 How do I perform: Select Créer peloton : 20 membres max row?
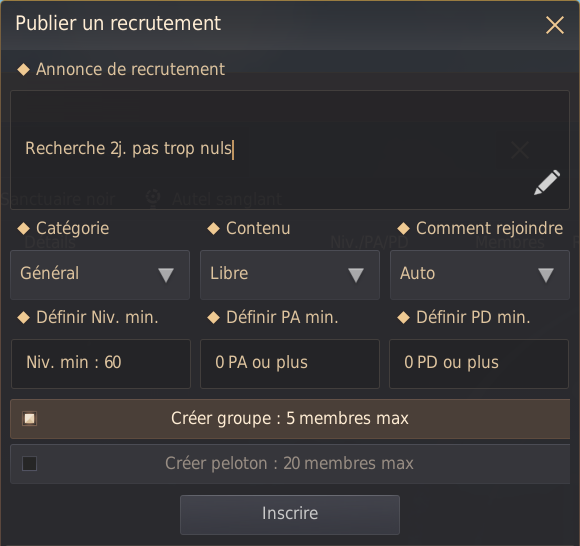(290, 464)
